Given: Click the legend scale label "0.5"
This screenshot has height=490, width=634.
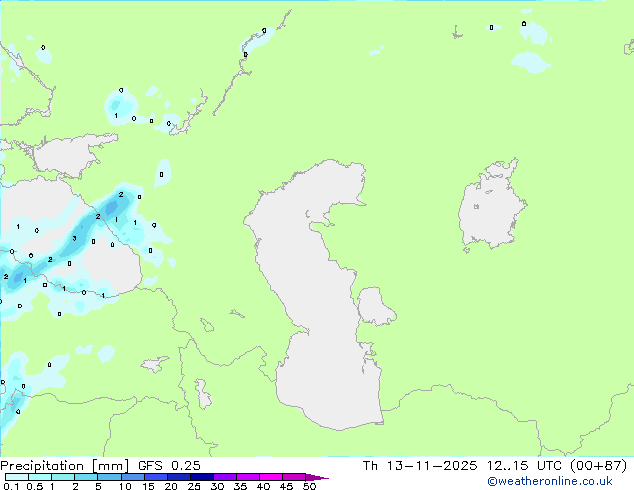Looking at the screenshot, I should tap(35, 486).
